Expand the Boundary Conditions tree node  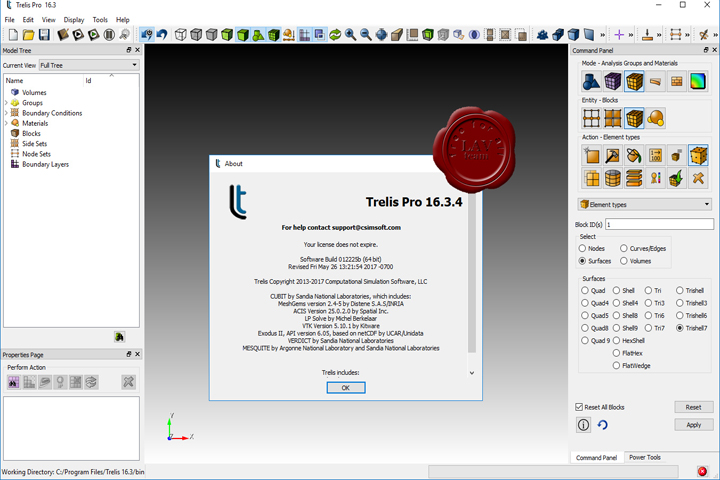(x=6, y=113)
